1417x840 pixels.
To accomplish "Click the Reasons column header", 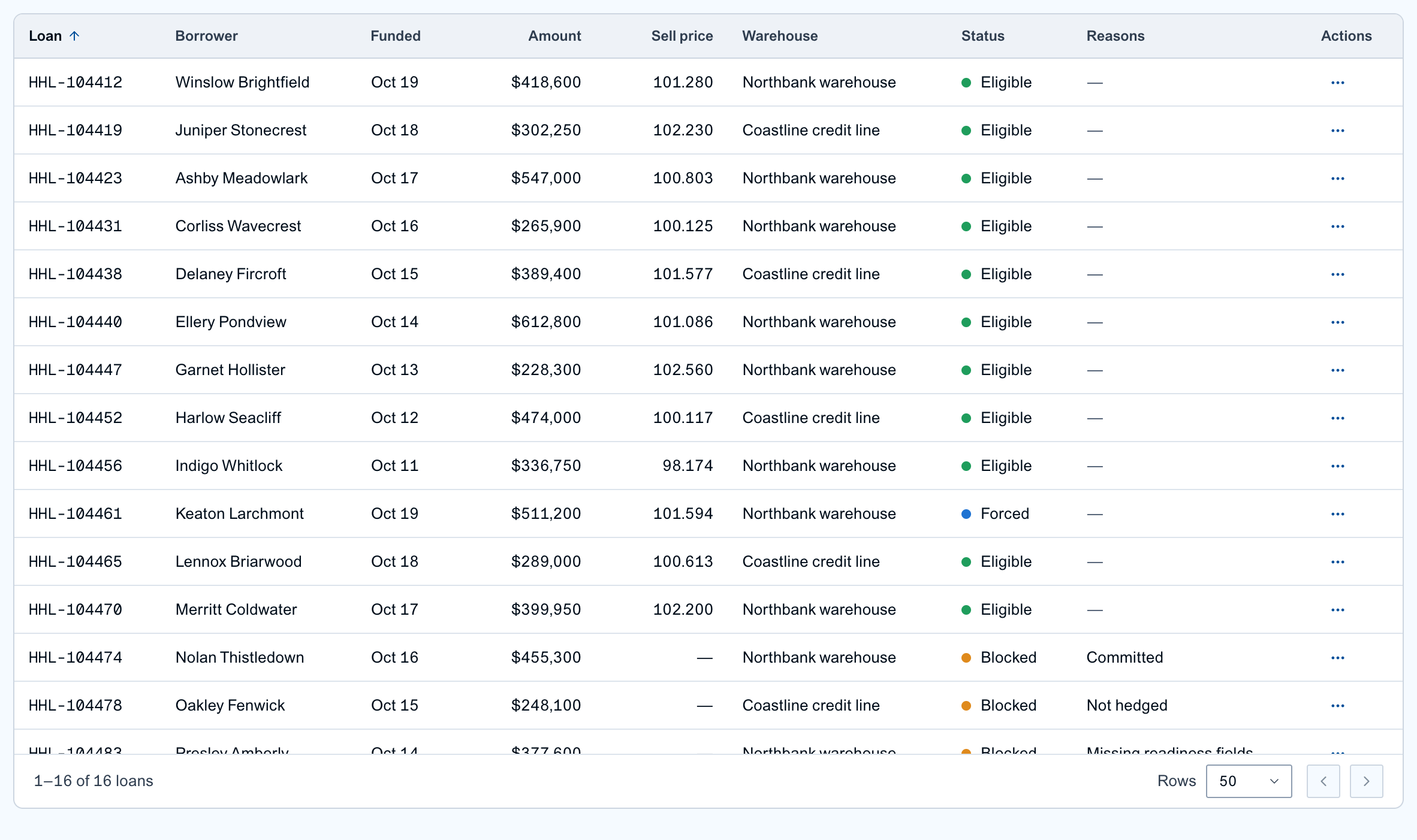I will coord(1115,36).
